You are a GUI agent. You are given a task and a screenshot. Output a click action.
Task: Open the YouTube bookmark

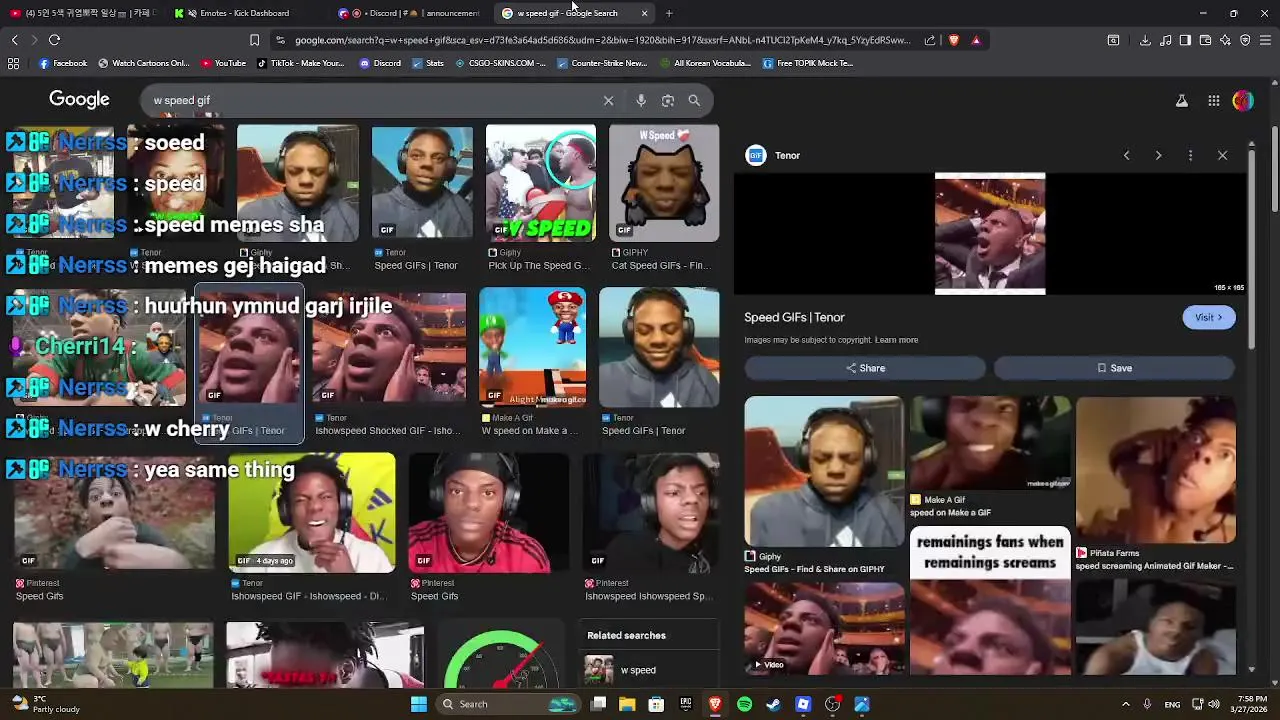point(223,63)
